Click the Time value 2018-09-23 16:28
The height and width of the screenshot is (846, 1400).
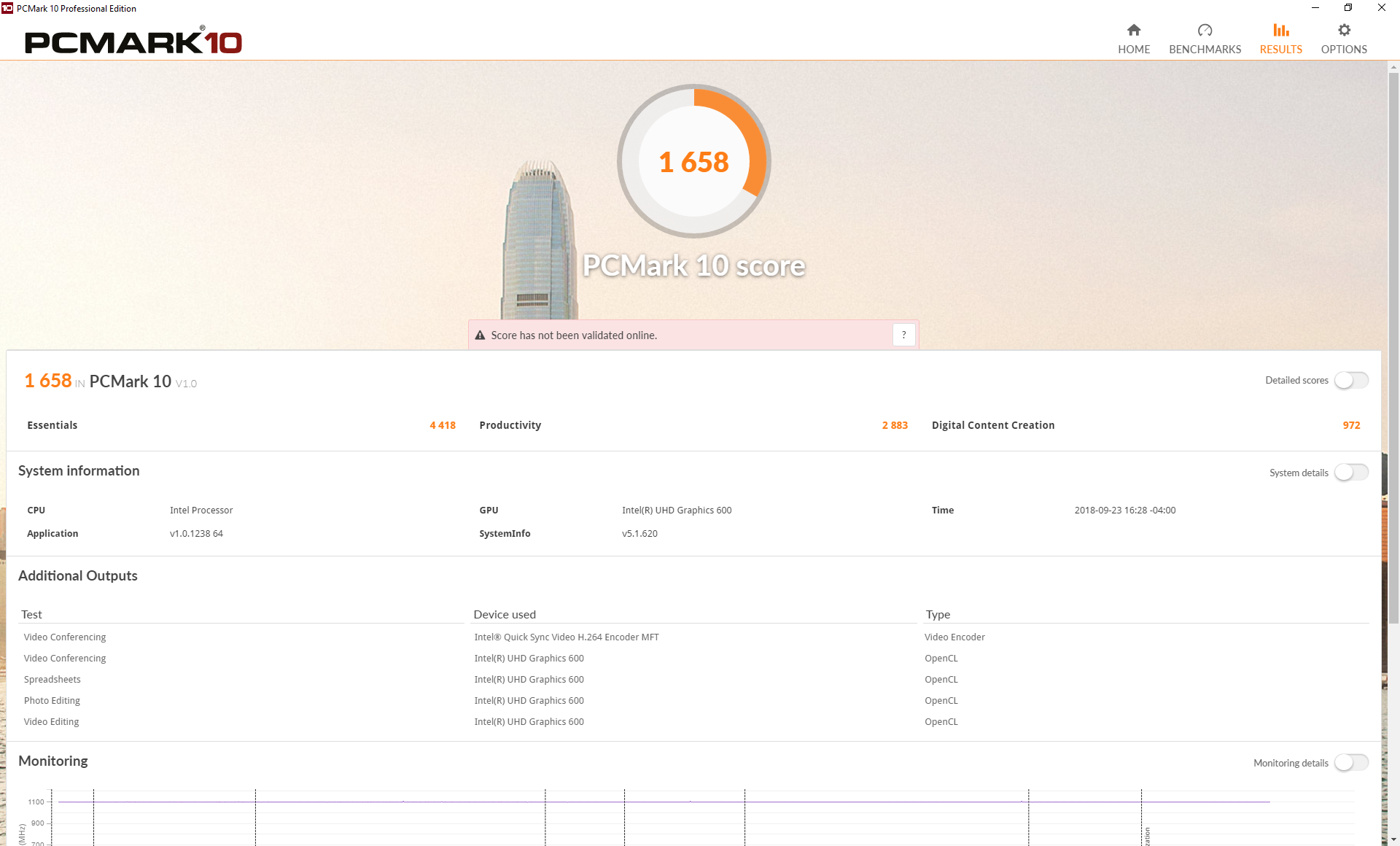click(x=1125, y=511)
